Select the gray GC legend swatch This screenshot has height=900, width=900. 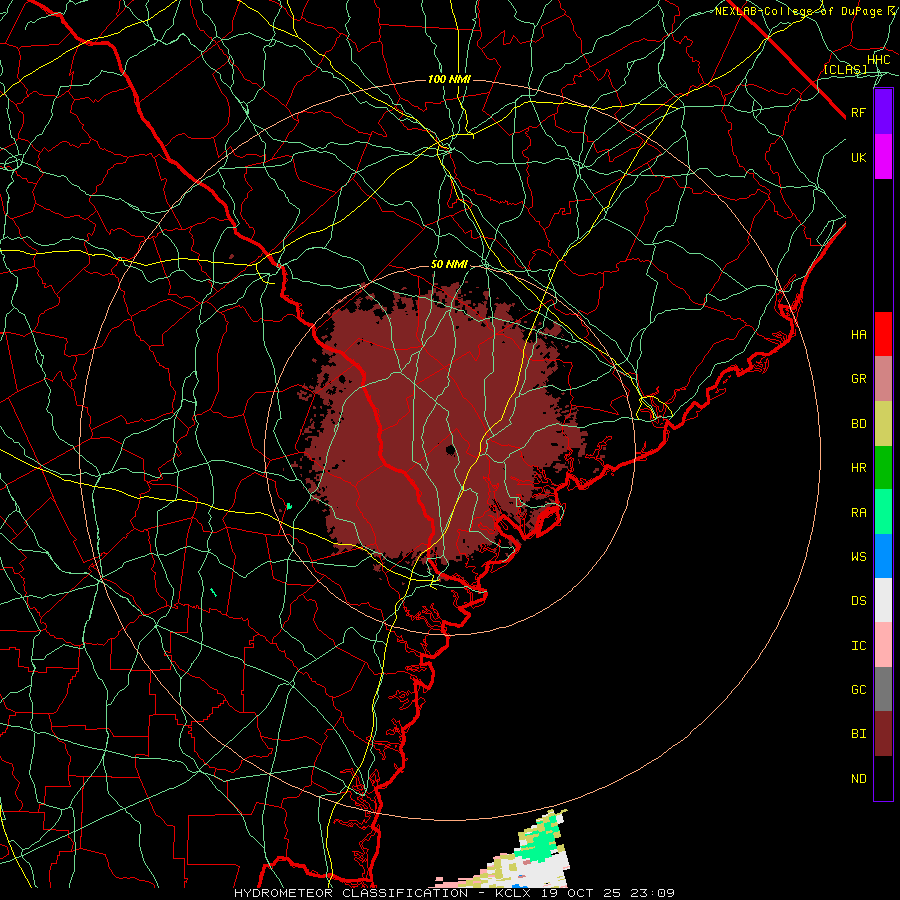point(883,689)
